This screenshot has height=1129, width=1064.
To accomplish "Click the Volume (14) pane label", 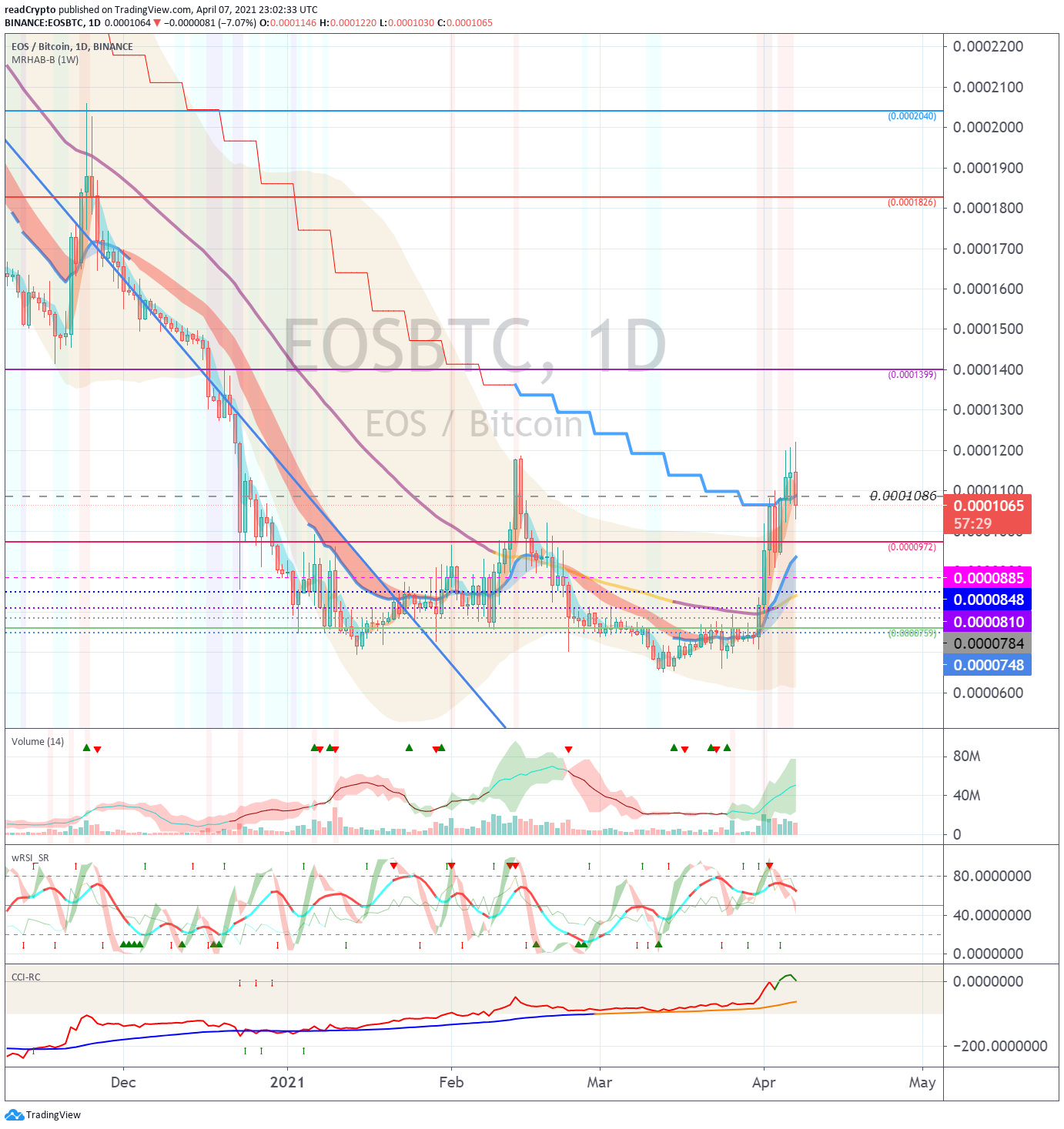I will 37,742.
